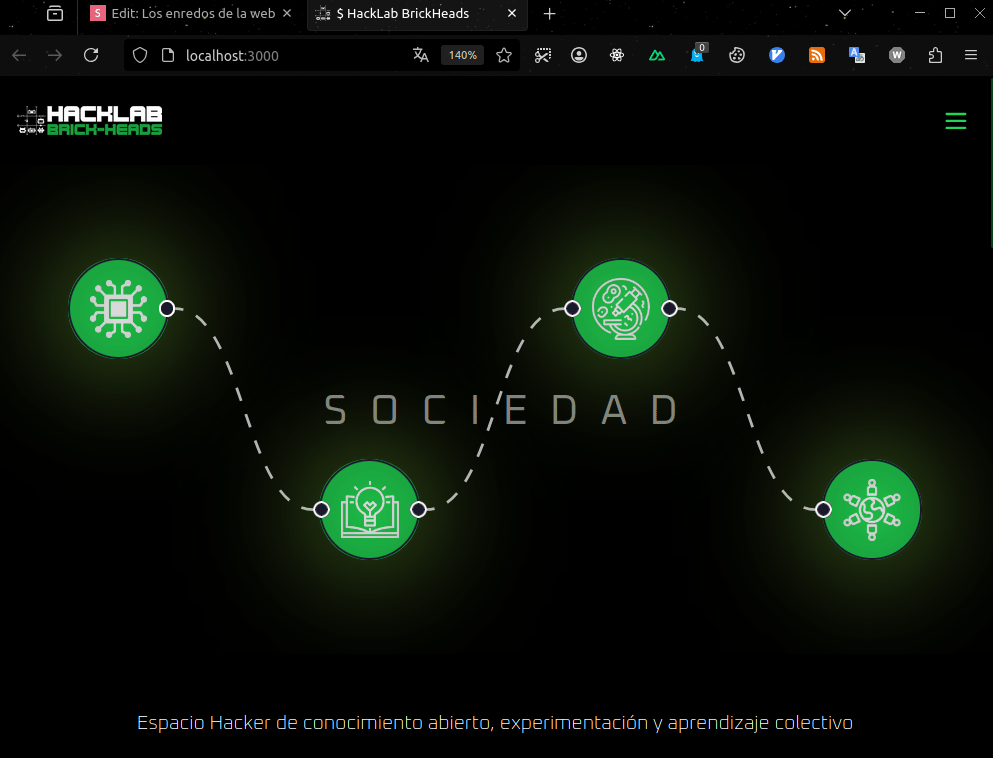This screenshot has height=758, width=993.
Task: Click the page's vertical scrollbar thumb
Action: pos(990,161)
